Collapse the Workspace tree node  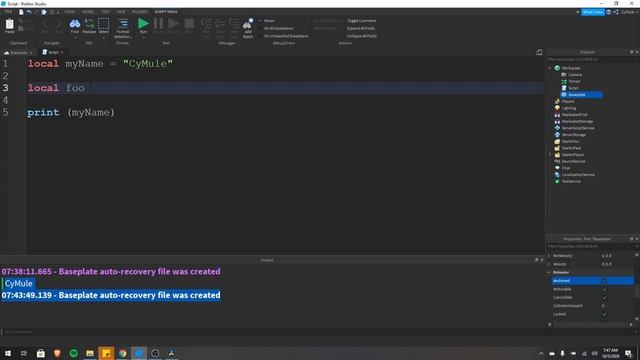coord(550,68)
